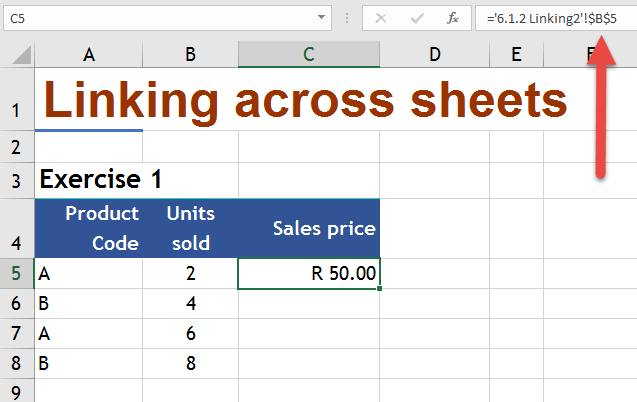Expand the Name Box dropdown arrow
Viewport: 637px width, 402px height.
321,18
